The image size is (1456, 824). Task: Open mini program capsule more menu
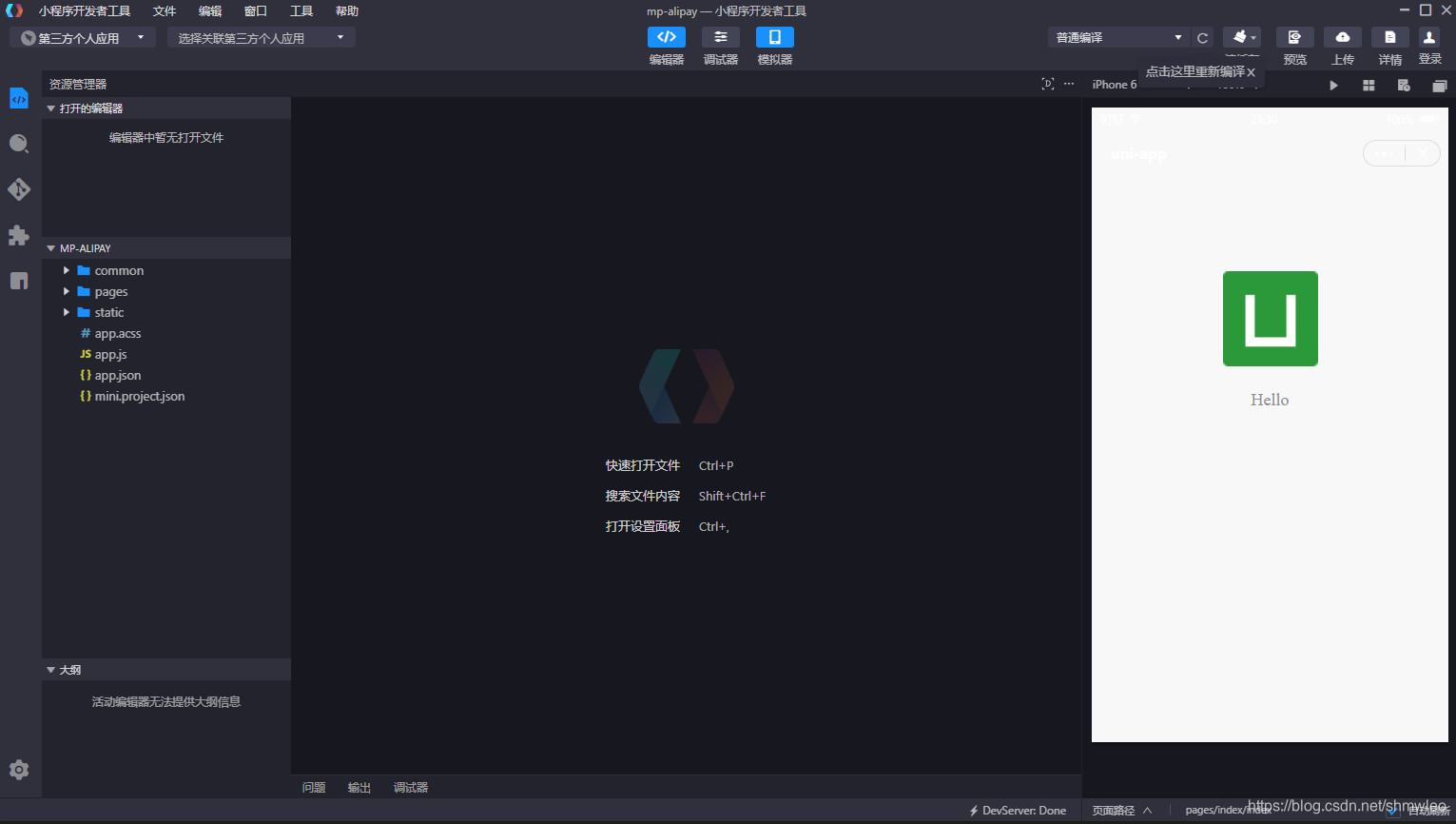pos(1384,153)
